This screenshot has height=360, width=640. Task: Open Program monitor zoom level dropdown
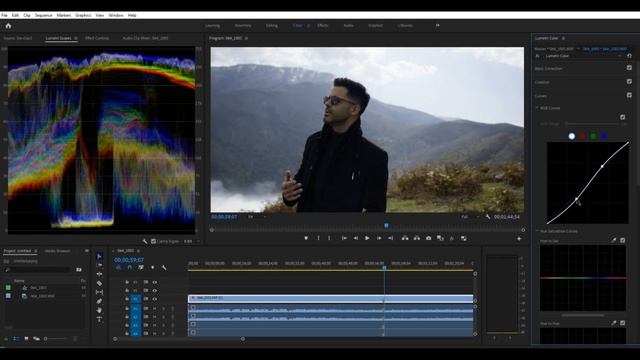(x=257, y=217)
